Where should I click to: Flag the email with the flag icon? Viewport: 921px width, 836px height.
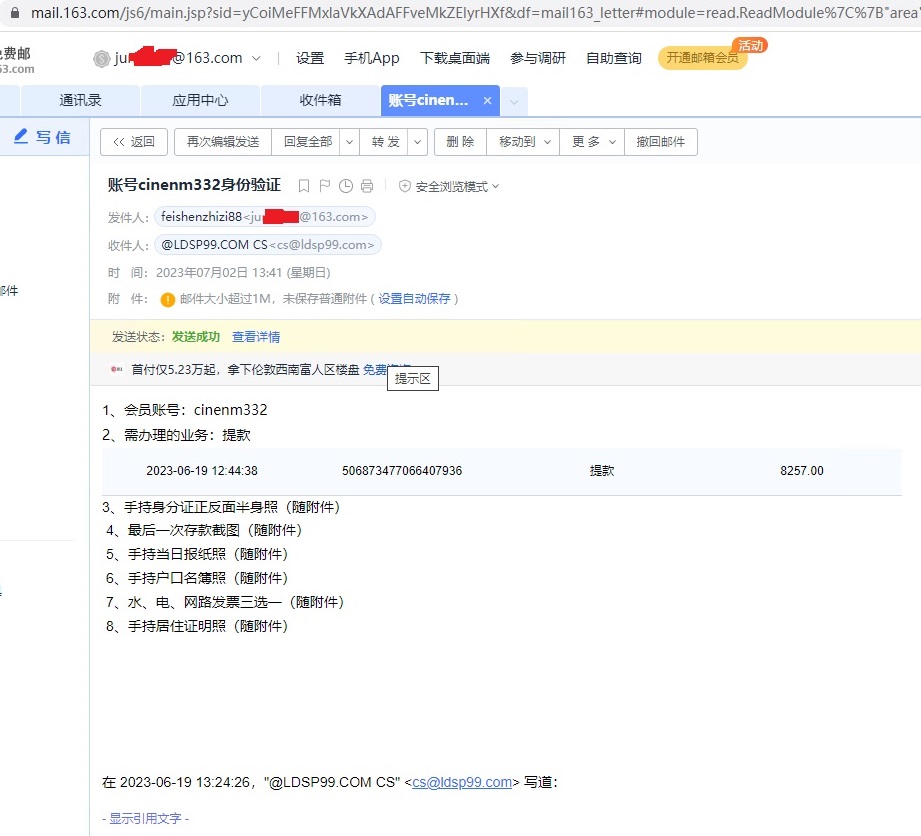click(325, 186)
